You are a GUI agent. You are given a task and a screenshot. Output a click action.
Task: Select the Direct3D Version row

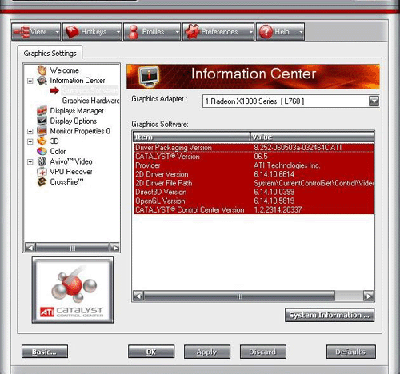(254, 192)
